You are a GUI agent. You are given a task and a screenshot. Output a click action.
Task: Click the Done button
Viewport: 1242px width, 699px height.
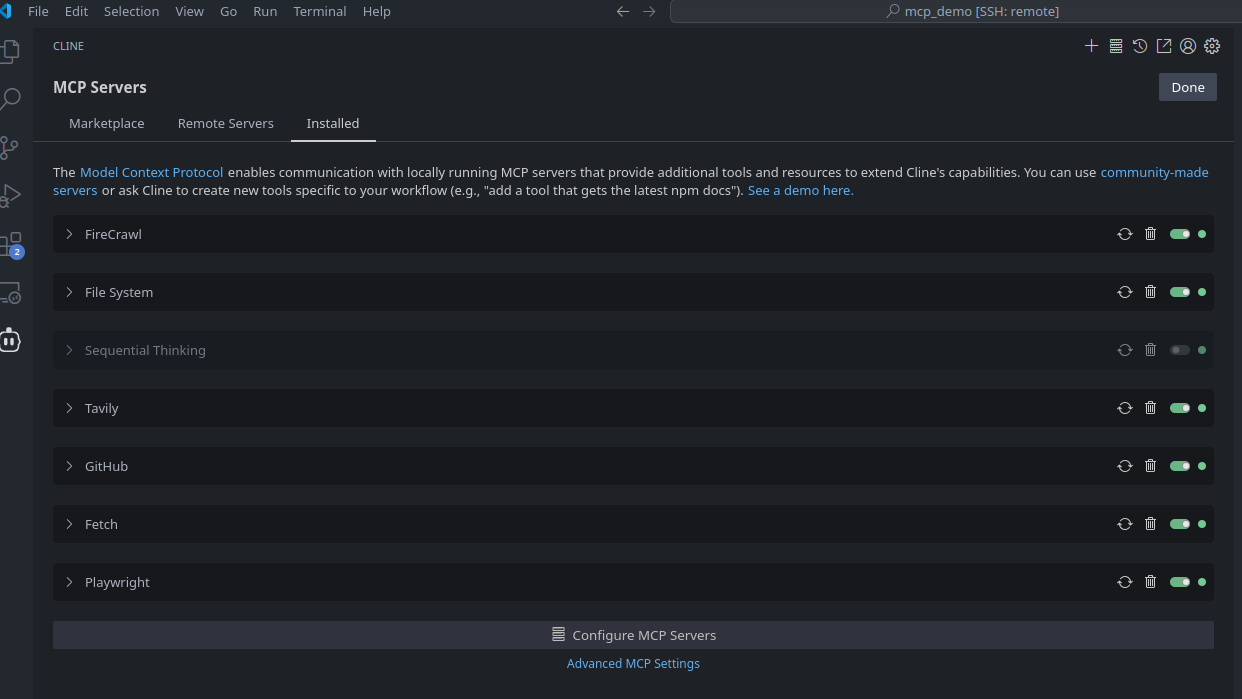pyautogui.click(x=1188, y=87)
